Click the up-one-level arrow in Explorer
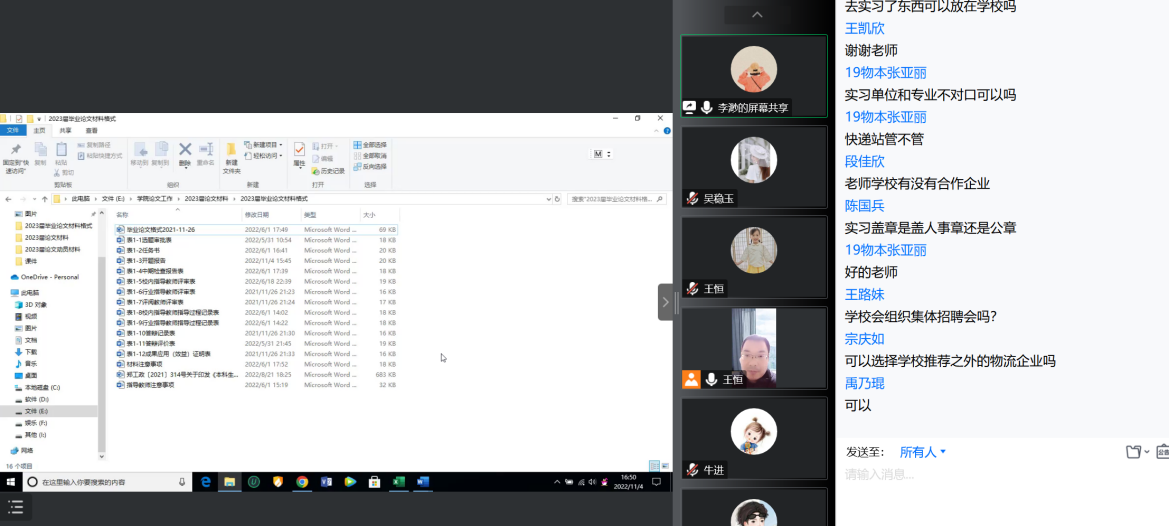The image size is (1169, 526). (44, 199)
